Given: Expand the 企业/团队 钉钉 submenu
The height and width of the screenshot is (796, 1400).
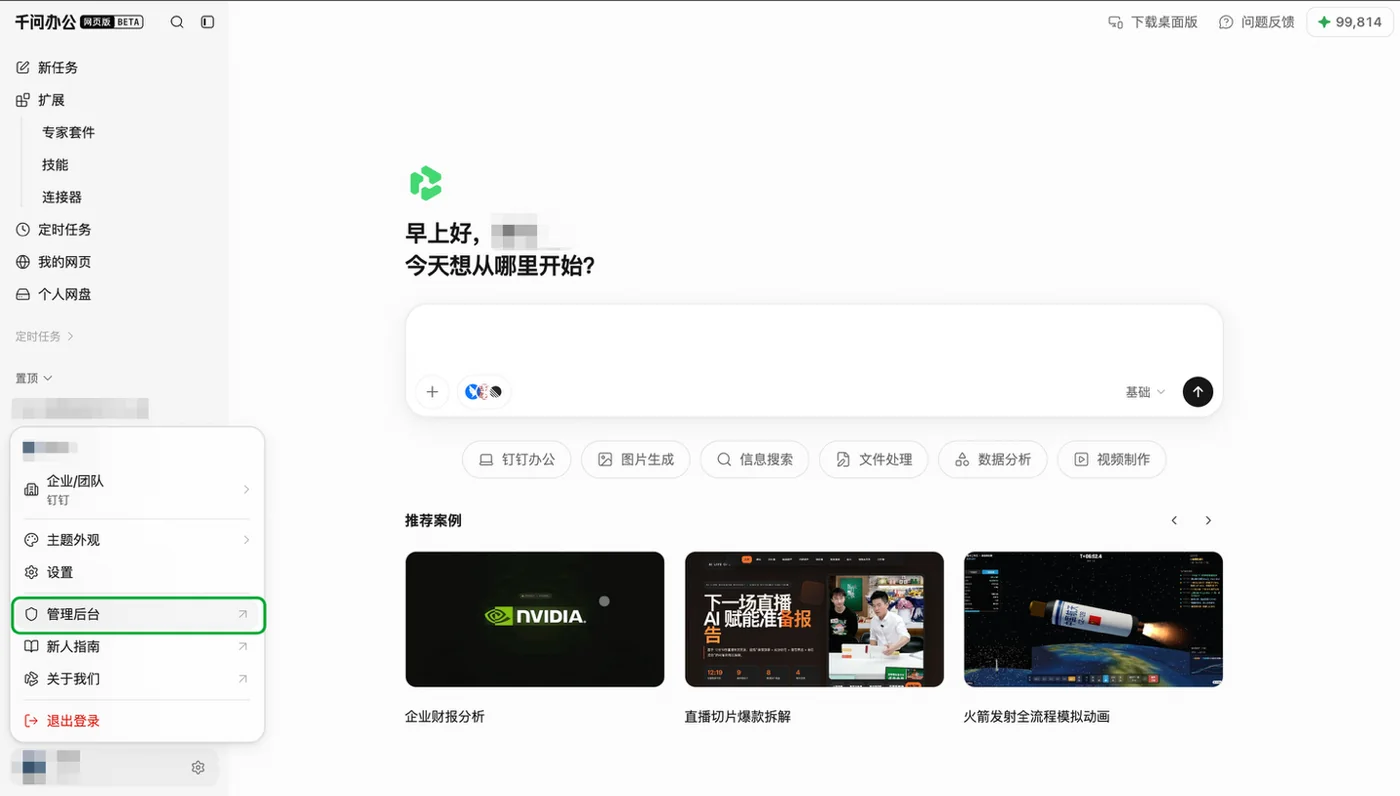Looking at the screenshot, I should 137,489.
